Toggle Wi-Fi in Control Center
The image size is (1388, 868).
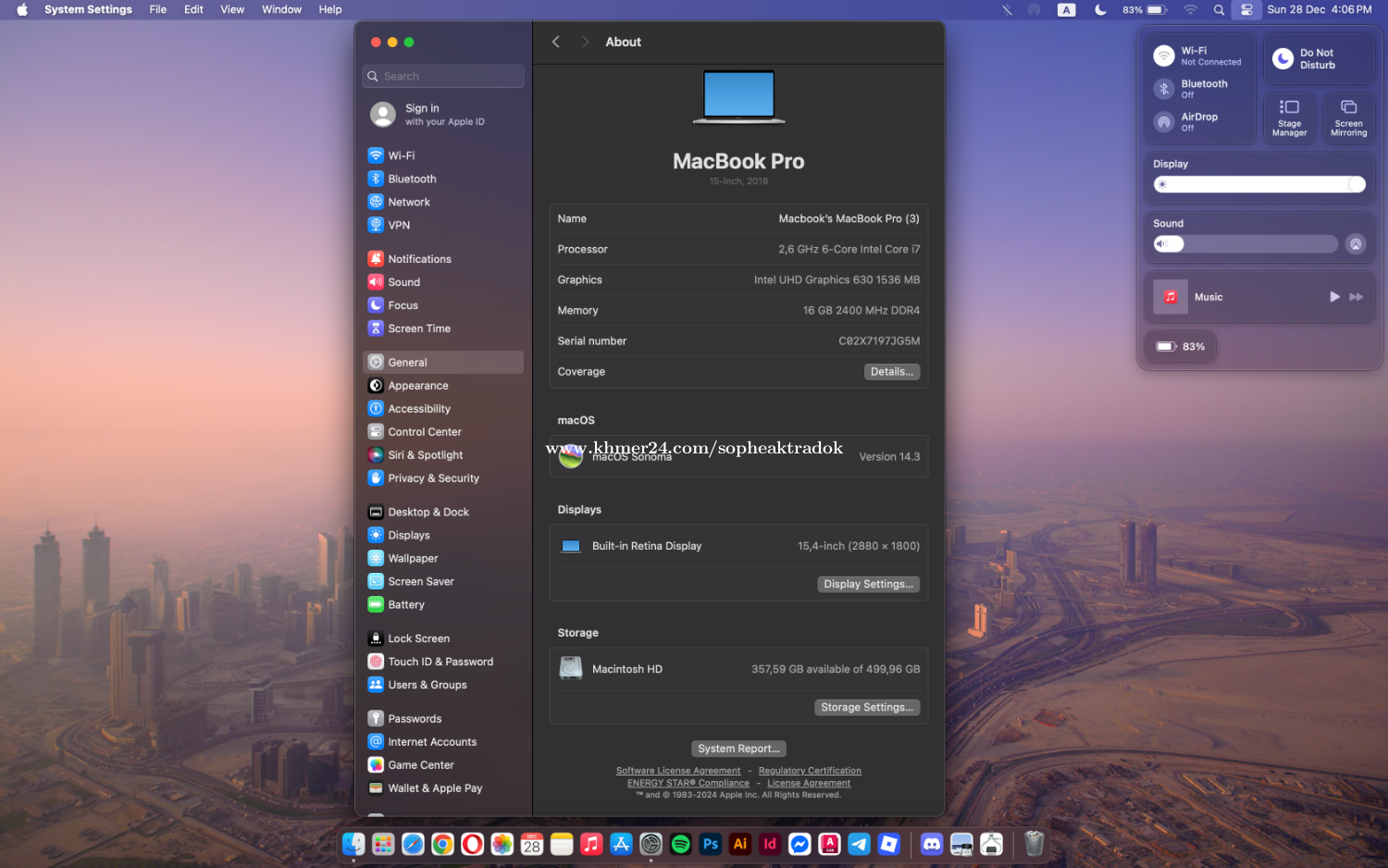pyautogui.click(x=1164, y=56)
